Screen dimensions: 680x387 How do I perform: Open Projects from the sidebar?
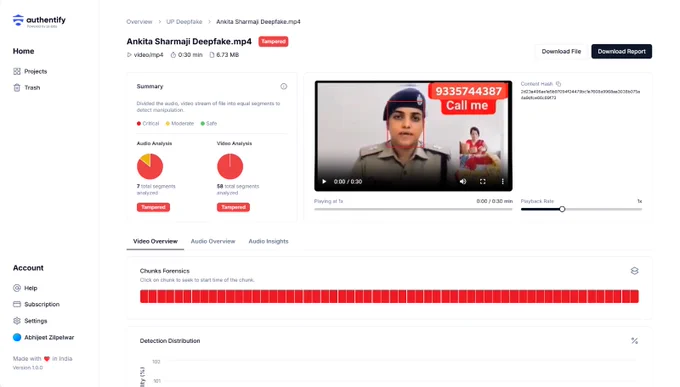[x=30, y=71]
